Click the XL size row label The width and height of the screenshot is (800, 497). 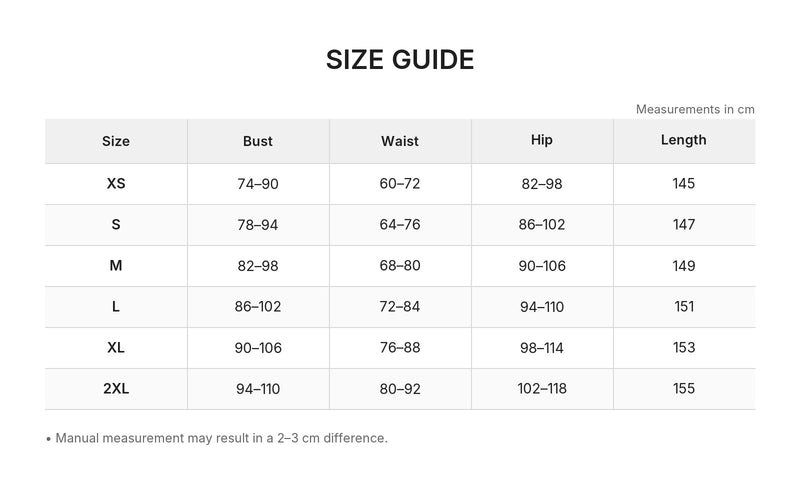click(116, 347)
